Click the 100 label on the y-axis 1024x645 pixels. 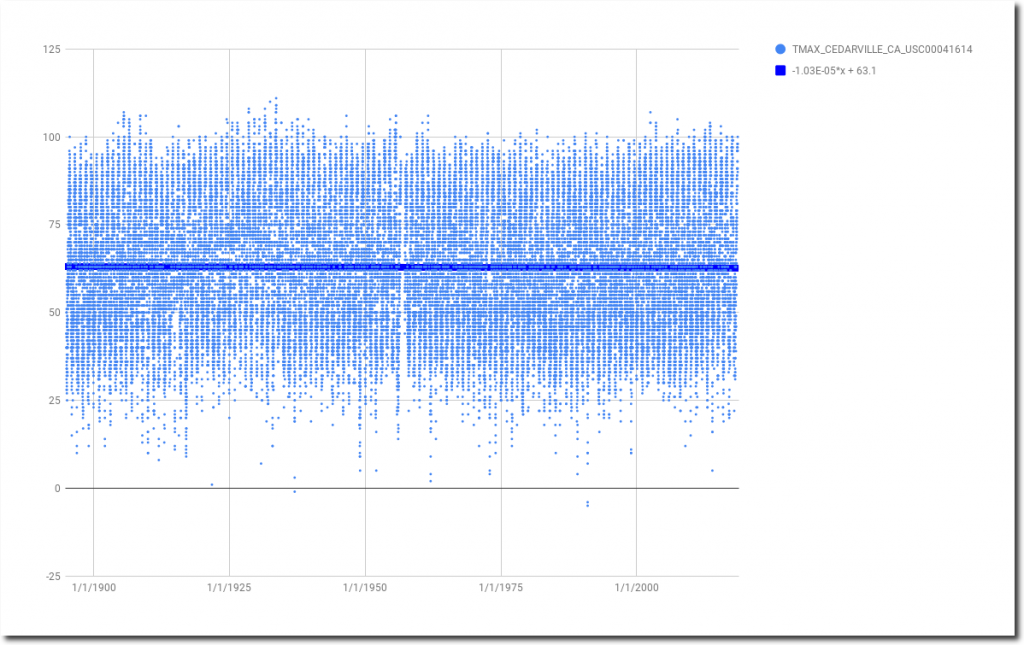(x=49, y=137)
